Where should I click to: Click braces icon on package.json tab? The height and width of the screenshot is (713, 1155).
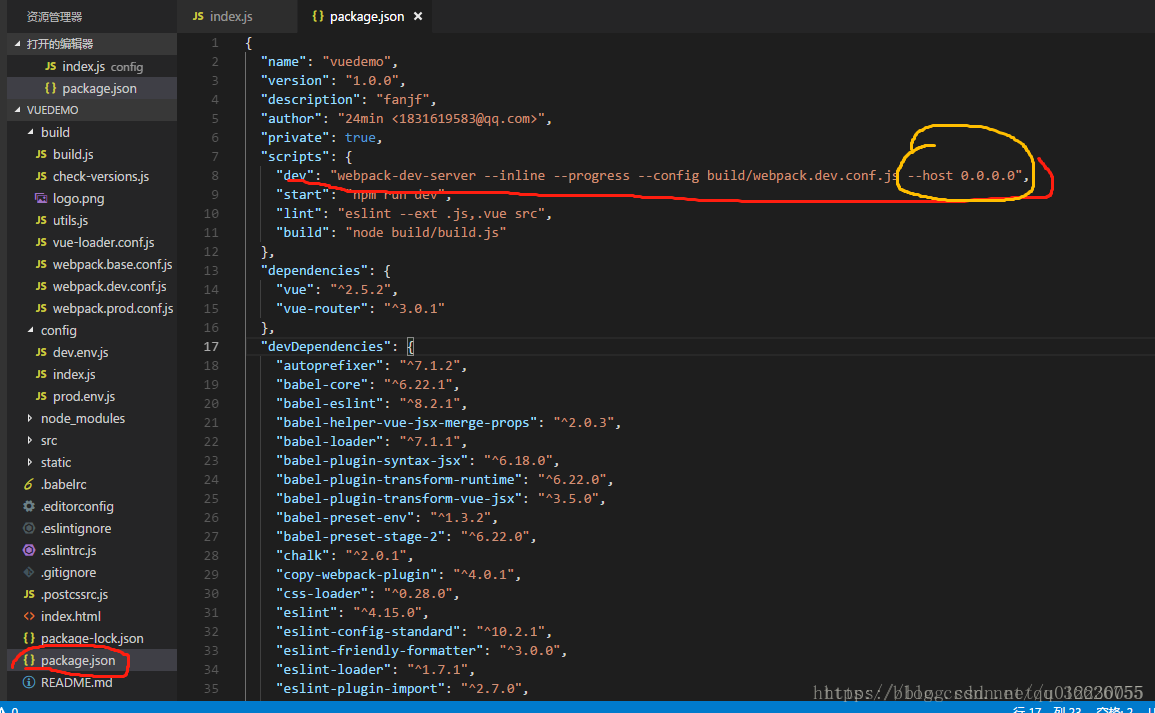click(317, 16)
